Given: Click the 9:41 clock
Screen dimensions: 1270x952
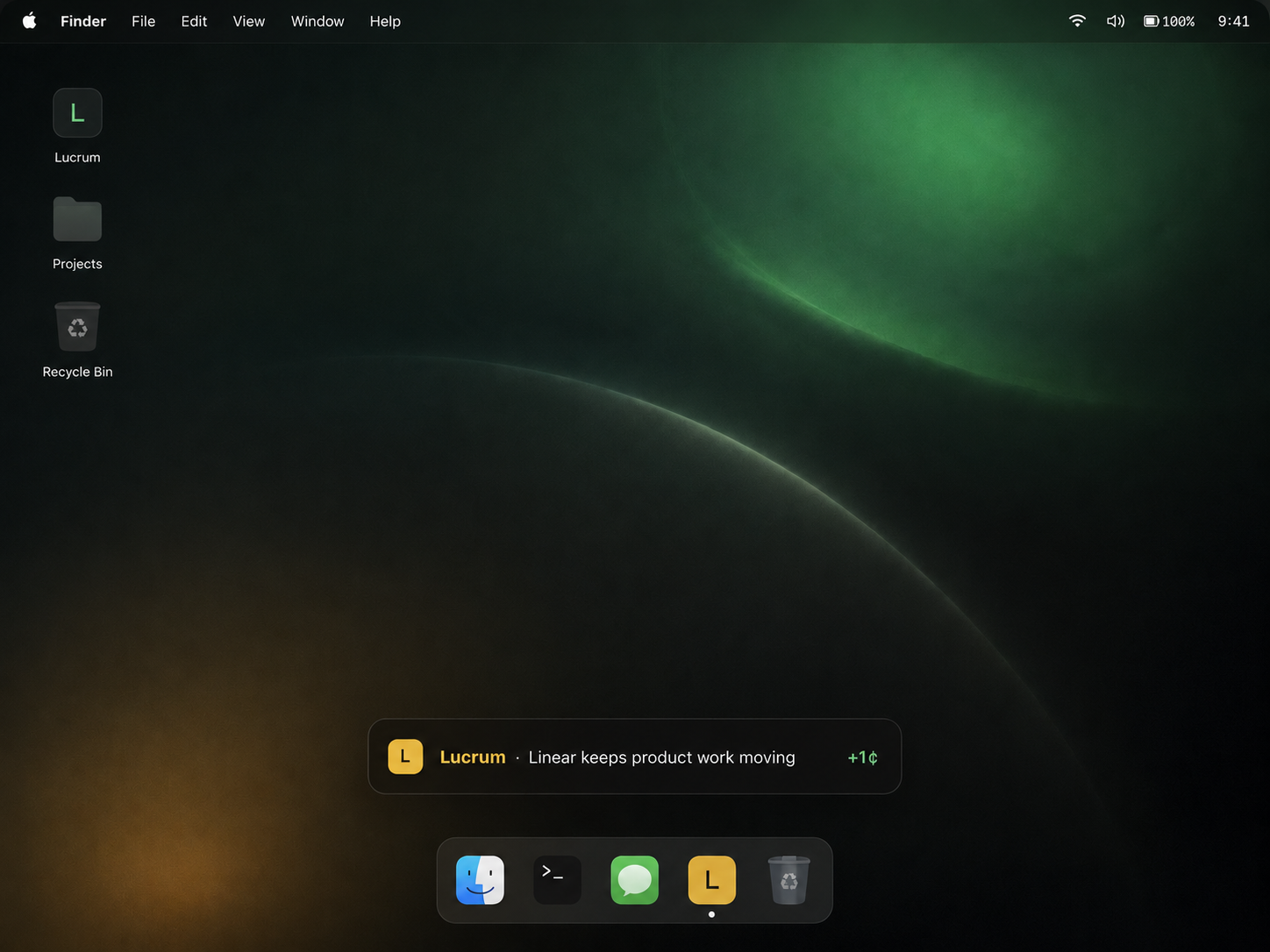Looking at the screenshot, I should 1233,21.
